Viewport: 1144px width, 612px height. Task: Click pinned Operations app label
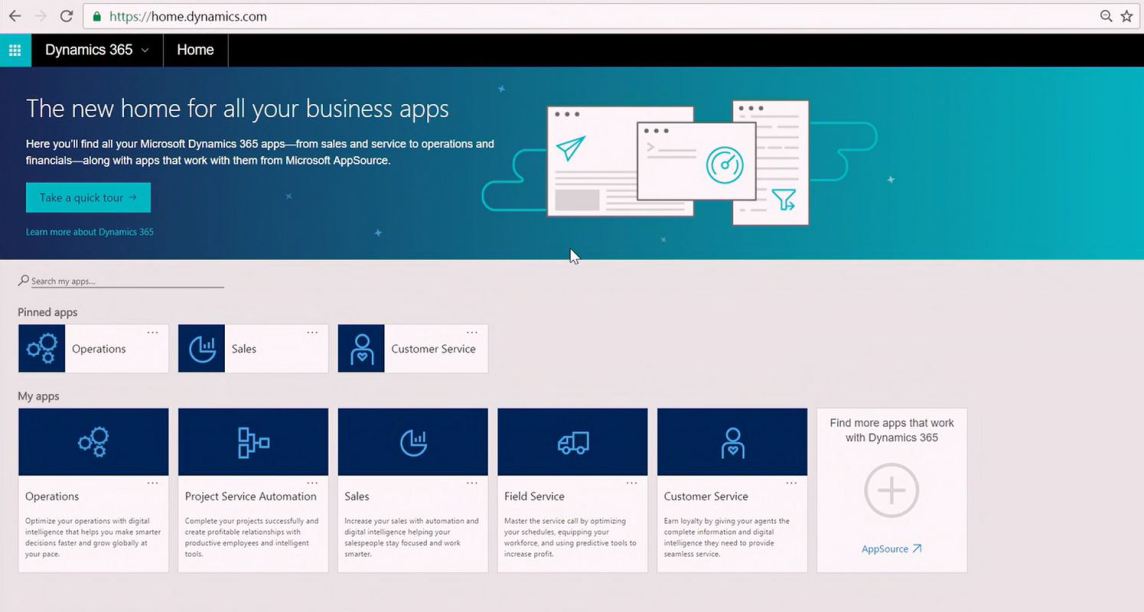pos(98,349)
